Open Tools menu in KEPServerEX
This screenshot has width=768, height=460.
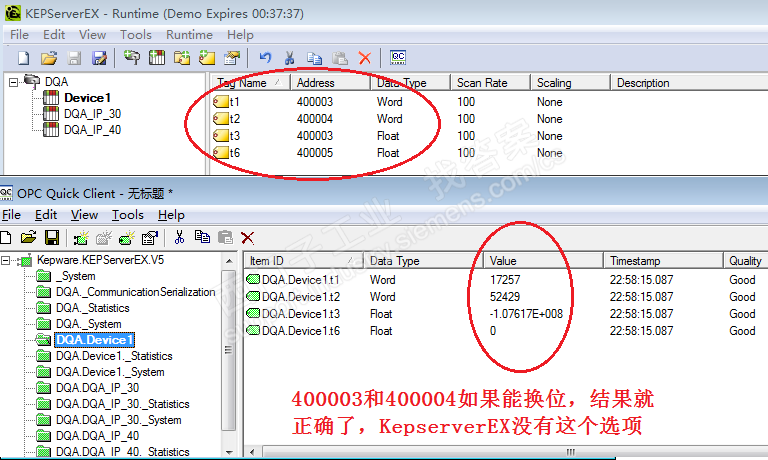[136, 35]
